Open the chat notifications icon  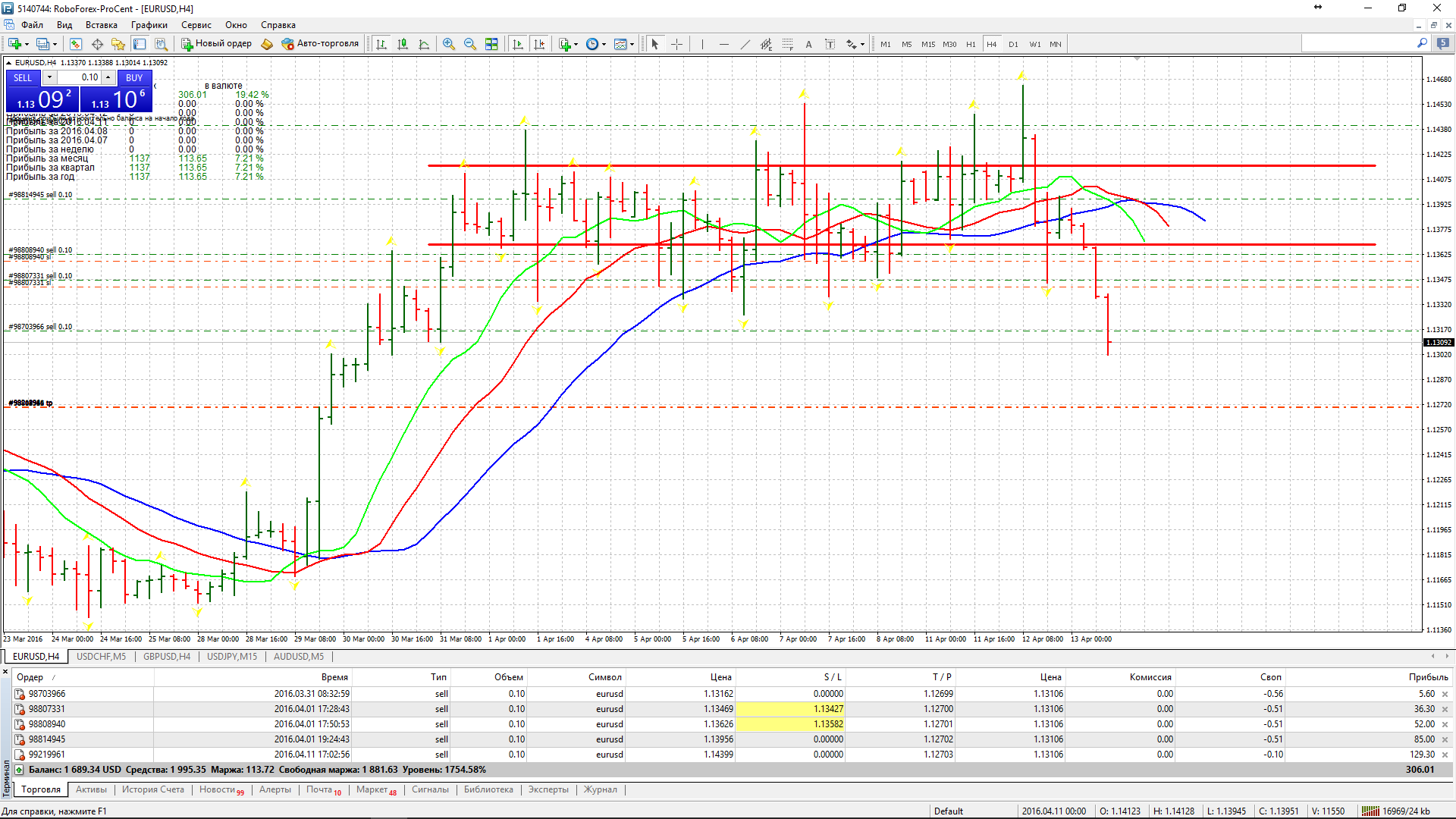pos(1443,44)
